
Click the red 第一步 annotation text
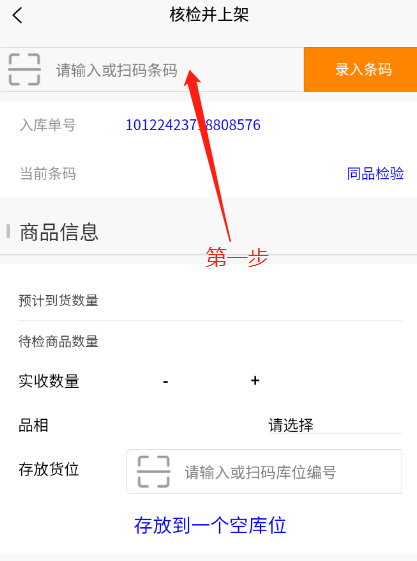point(237,257)
